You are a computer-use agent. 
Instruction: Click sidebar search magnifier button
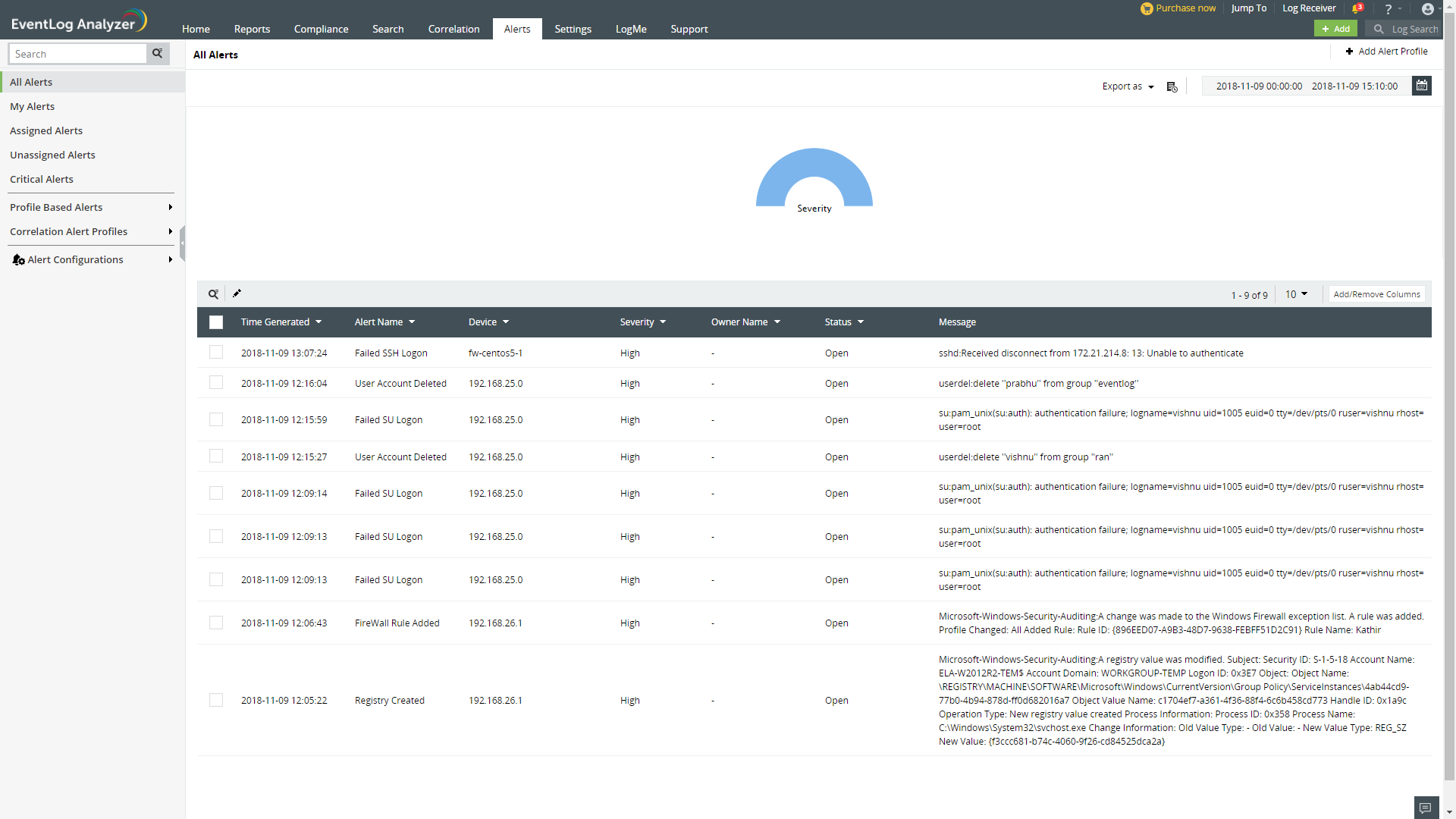158,54
